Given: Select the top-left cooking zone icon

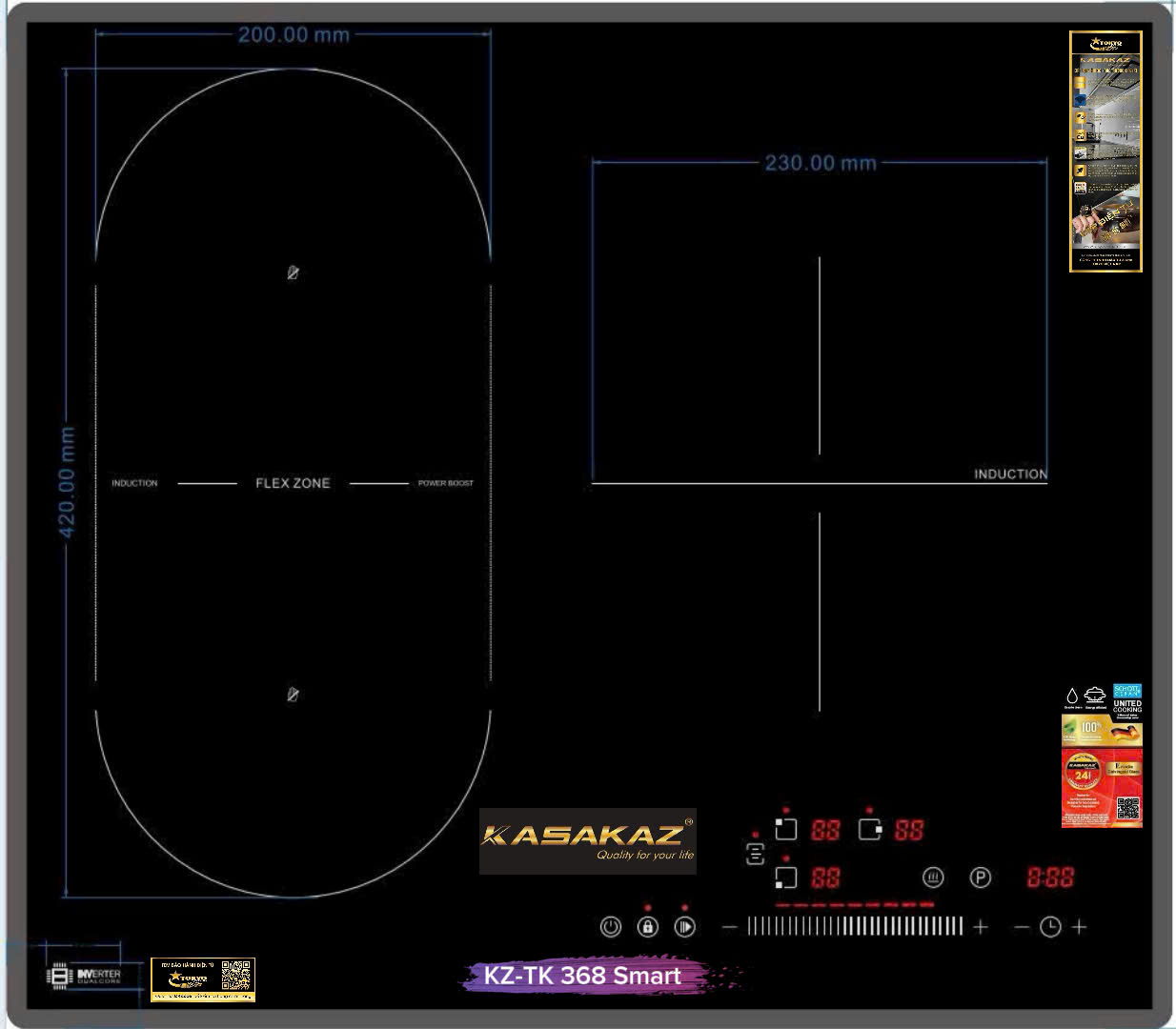Looking at the screenshot, I should (x=785, y=829).
